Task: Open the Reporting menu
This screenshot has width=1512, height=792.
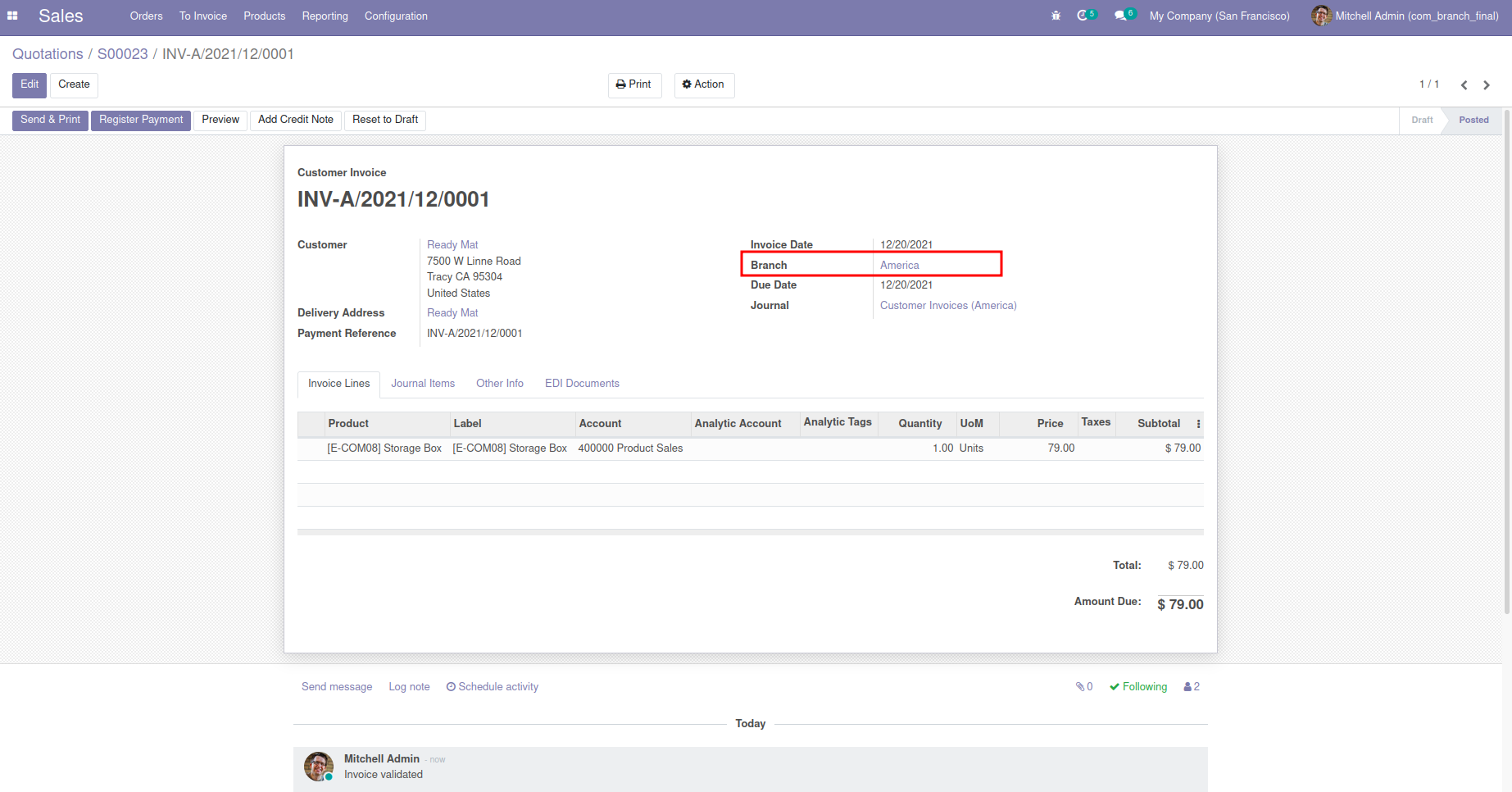Action: [x=325, y=16]
